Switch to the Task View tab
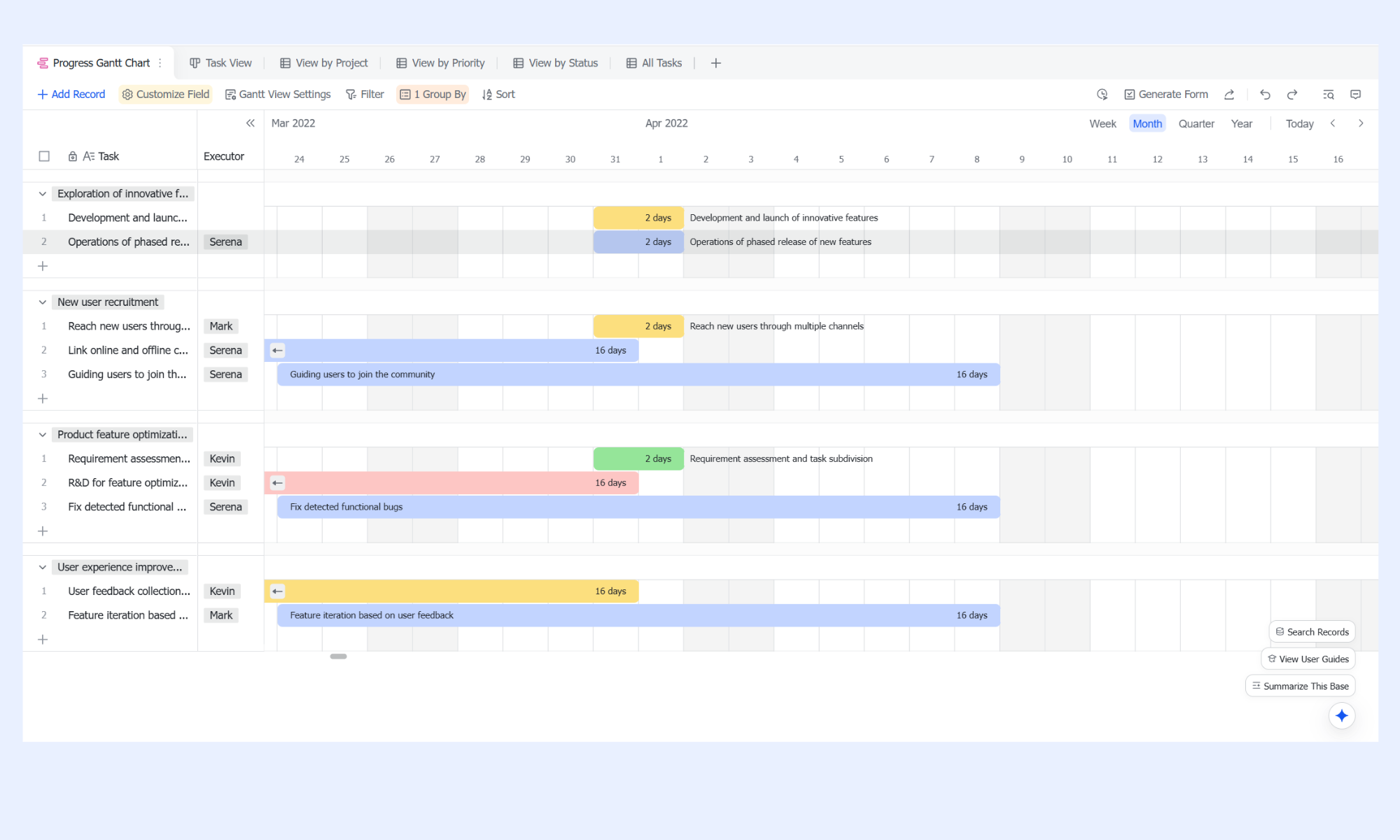1400x840 pixels. click(x=220, y=63)
